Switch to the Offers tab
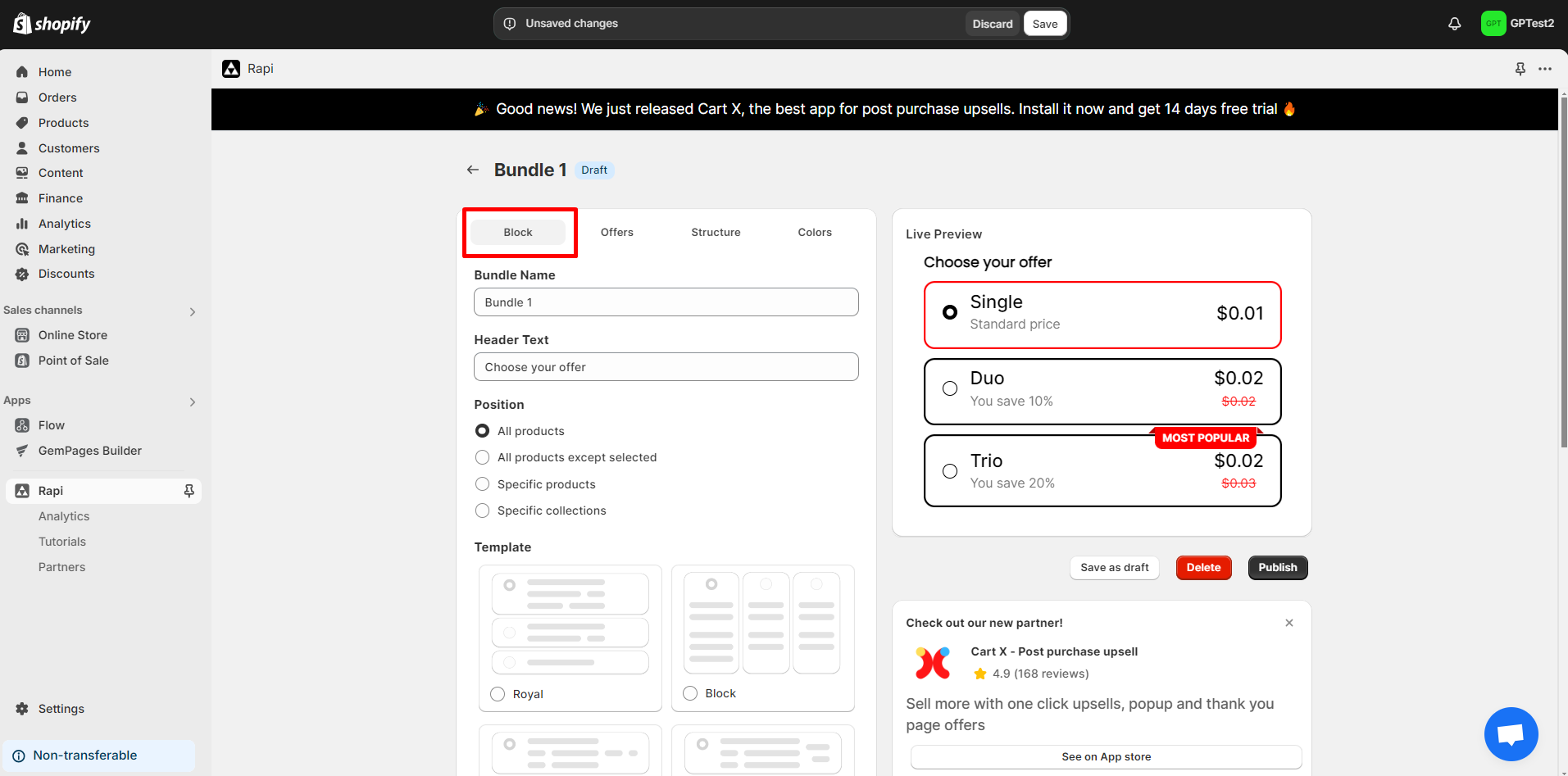 [x=616, y=232]
